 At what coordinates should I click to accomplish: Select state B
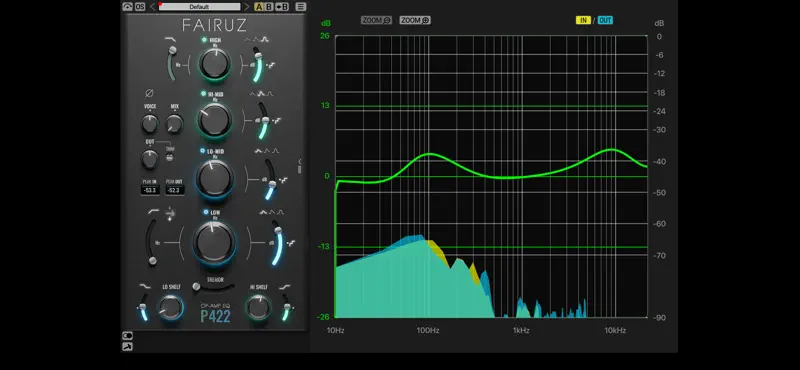[x=268, y=7]
